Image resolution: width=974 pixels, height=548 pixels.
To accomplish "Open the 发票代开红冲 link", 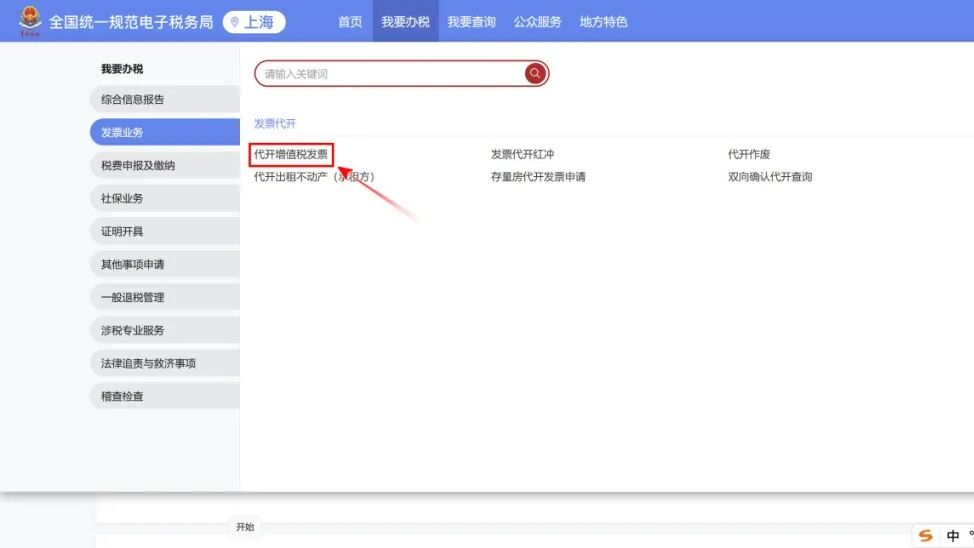I will [x=522, y=154].
